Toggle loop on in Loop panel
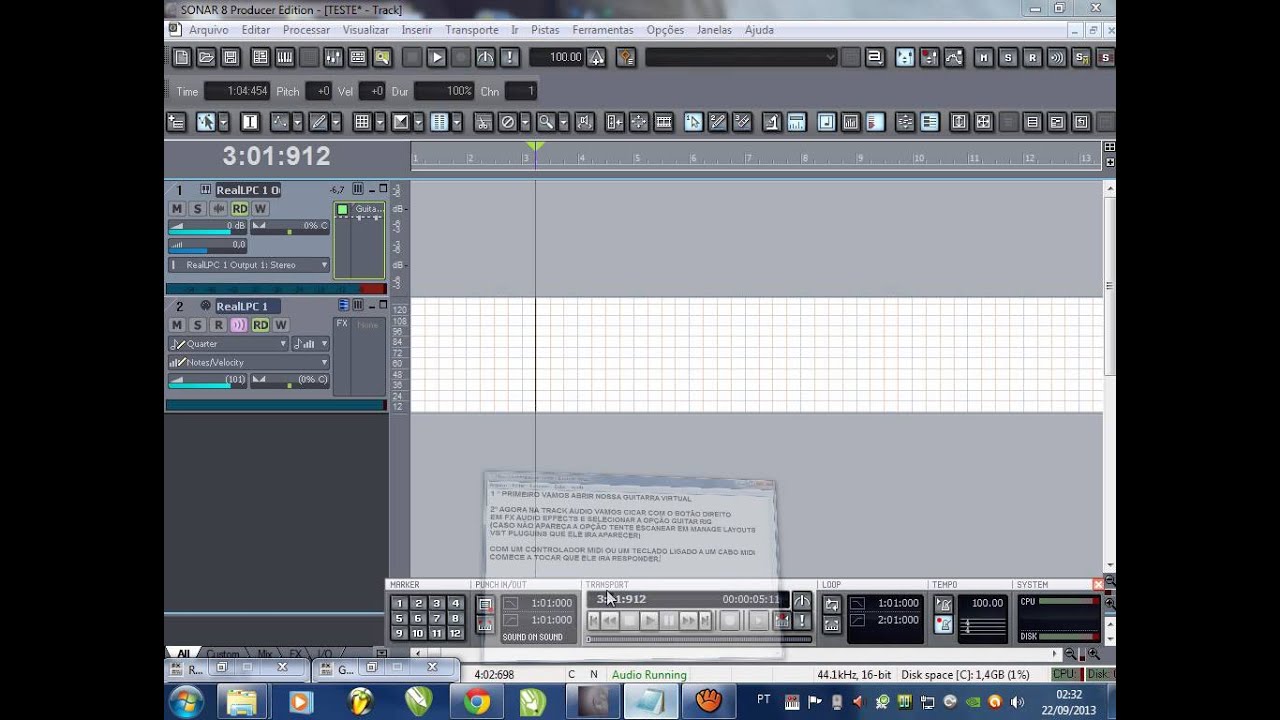 (832, 604)
